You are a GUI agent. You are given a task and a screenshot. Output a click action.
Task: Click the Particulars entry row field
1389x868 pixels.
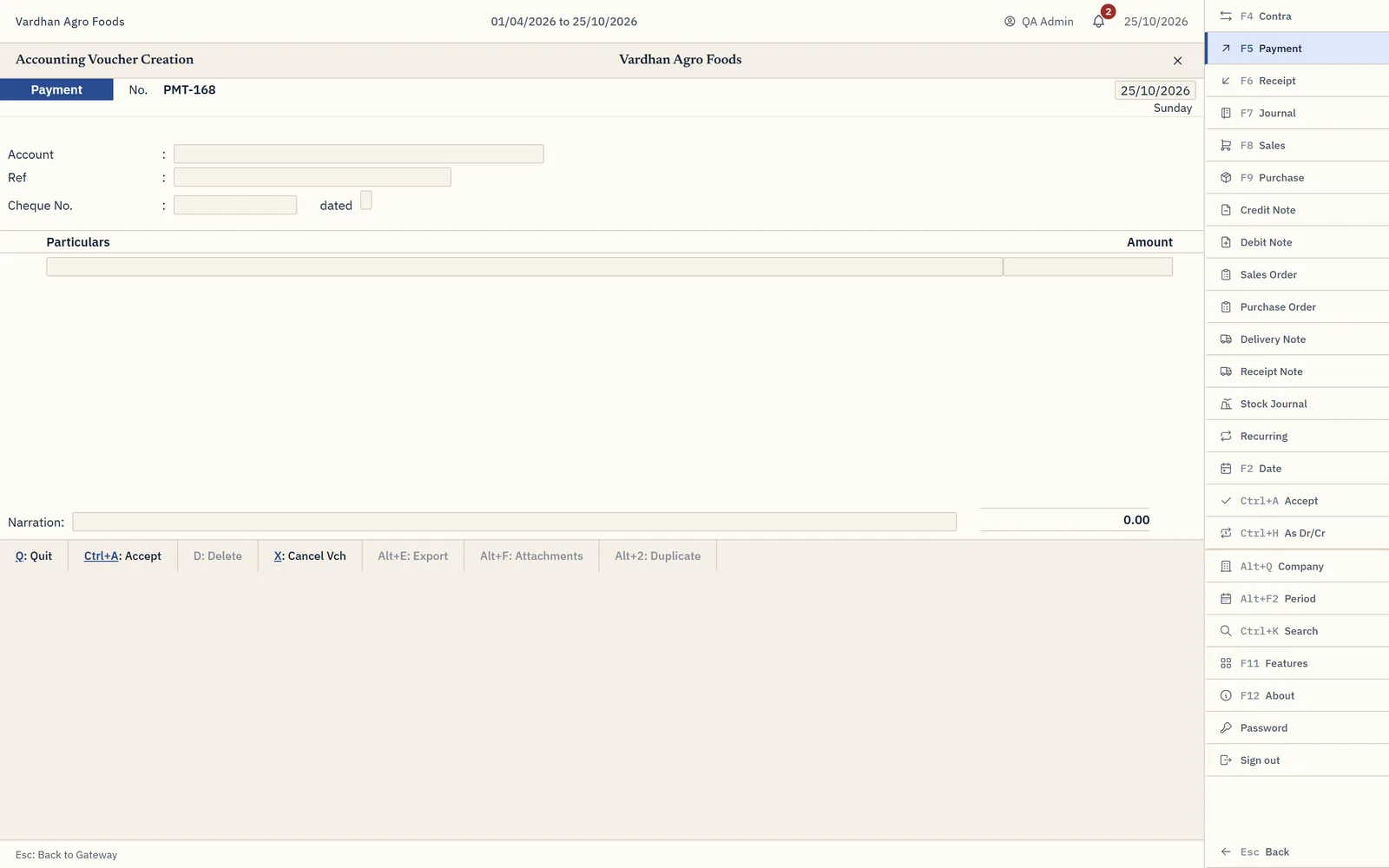click(x=524, y=266)
